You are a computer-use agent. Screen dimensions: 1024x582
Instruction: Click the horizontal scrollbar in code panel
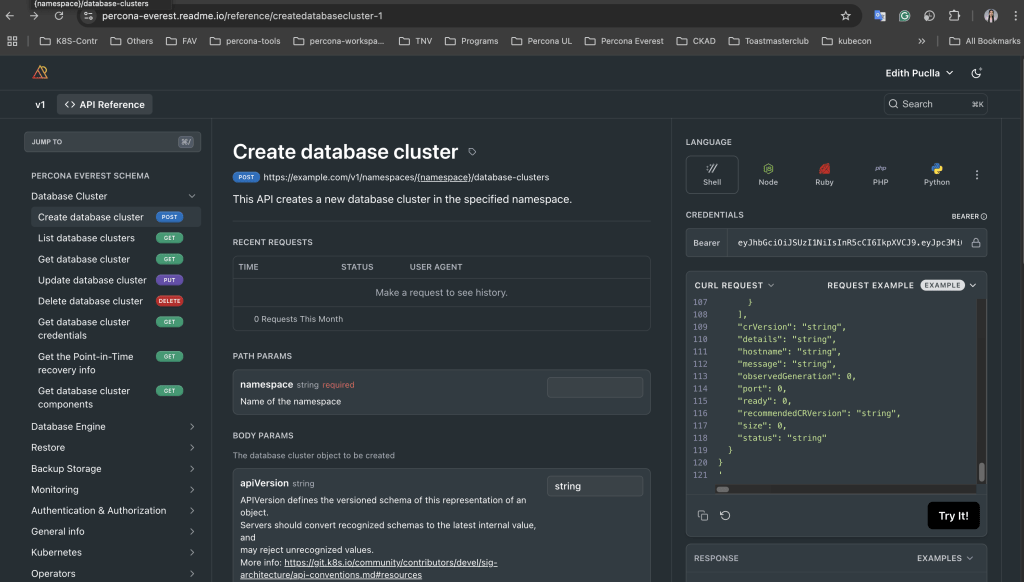[x=722, y=489]
